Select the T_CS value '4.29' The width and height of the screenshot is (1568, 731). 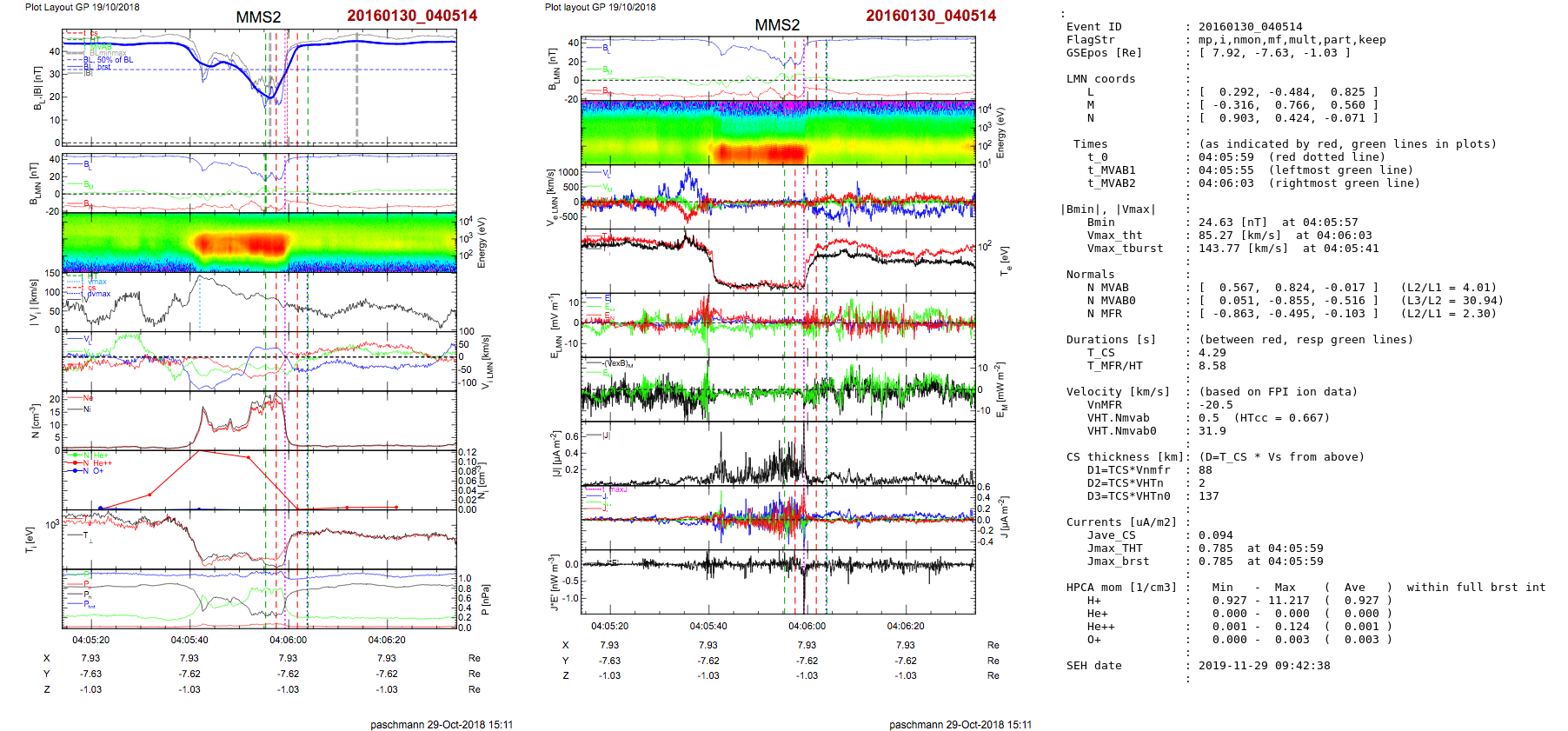click(x=1212, y=353)
